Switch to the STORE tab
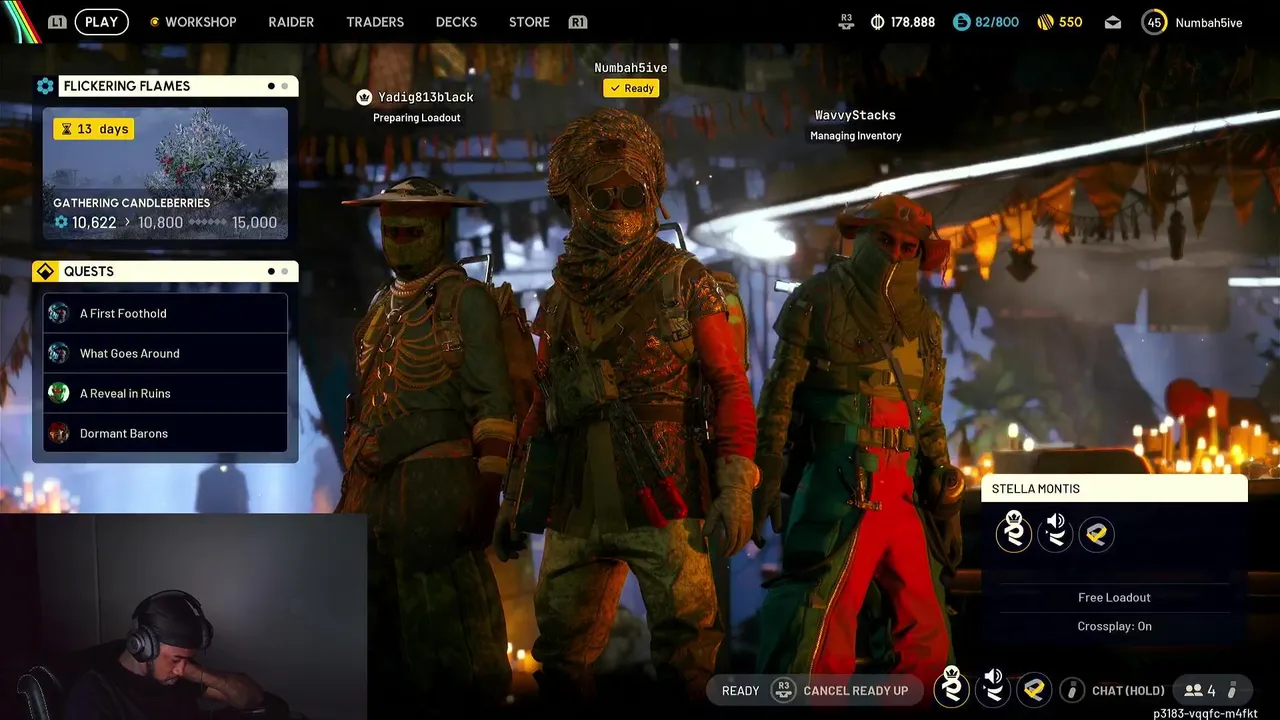This screenshot has width=1280, height=720. click(529, 22)
